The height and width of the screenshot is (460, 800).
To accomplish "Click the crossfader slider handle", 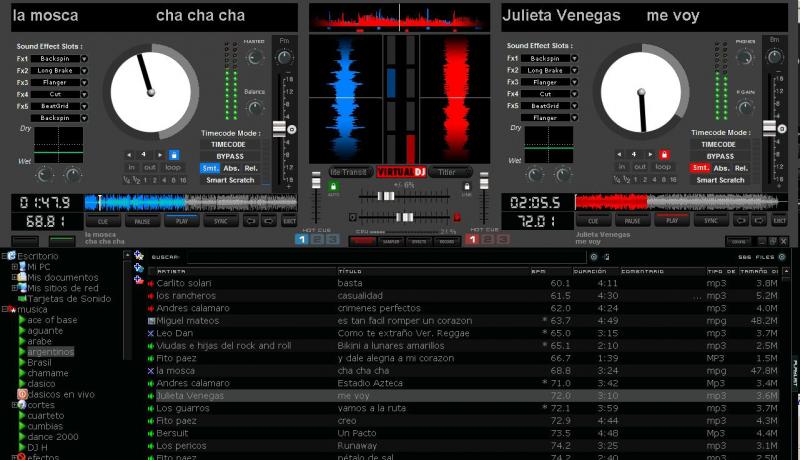I will [405, 218].
